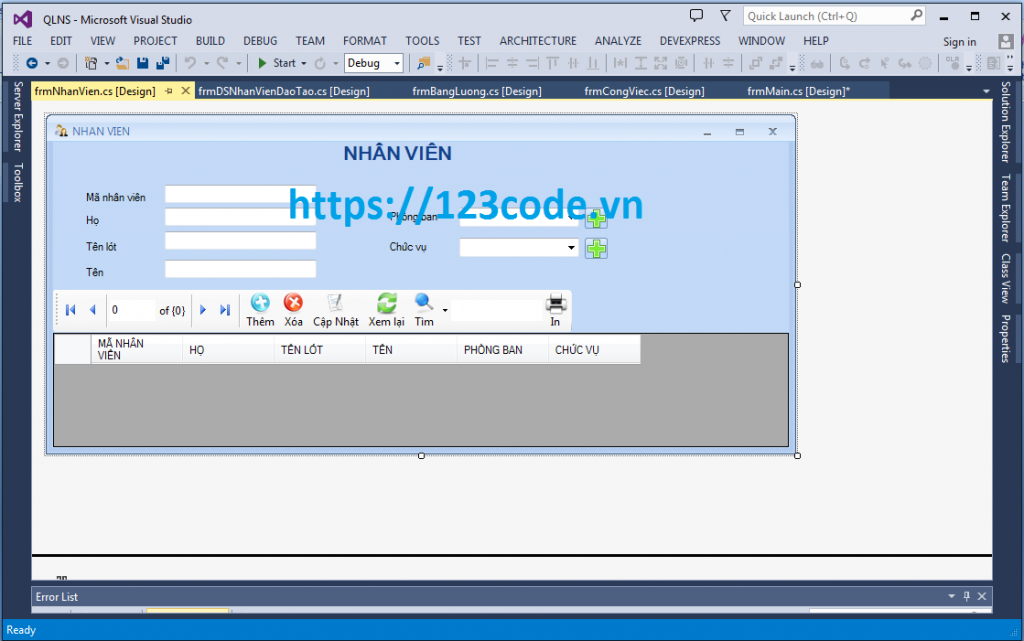Screen dimensions: 1024x641
Task: Open the Chức vụ dropdown
Action: 570,247
